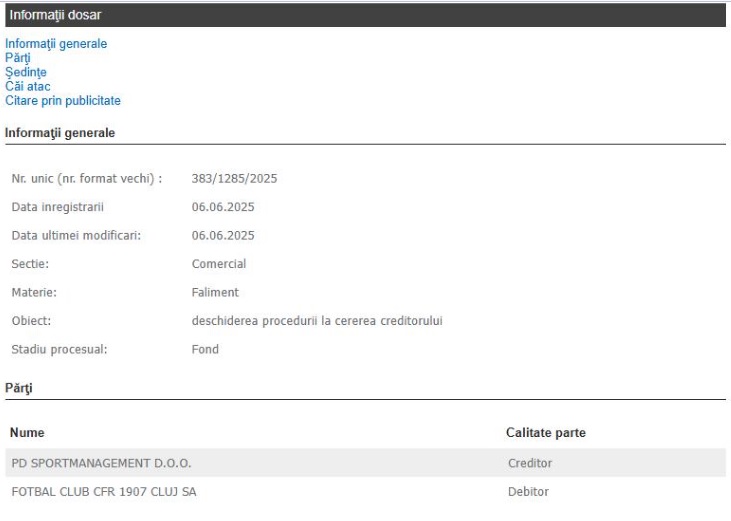Select the Faliment value
731x521 pixels.
tap(215, 292)
